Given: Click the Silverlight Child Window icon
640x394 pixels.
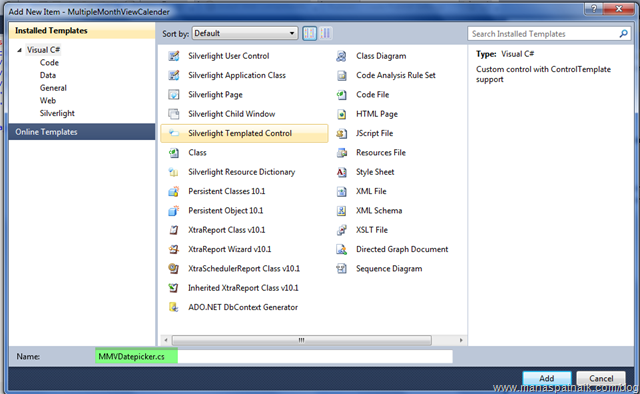Looking at the screenshot, I should pyautogui.click(x=174, y=114).
